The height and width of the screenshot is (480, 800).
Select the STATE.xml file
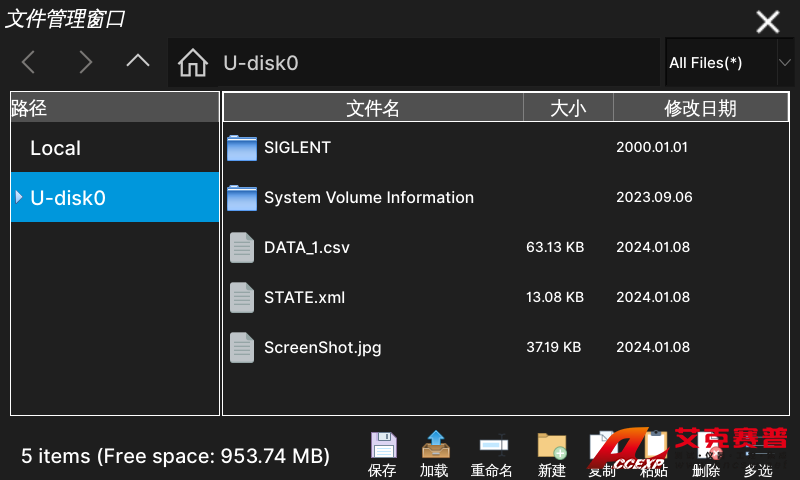pos(304,297)
